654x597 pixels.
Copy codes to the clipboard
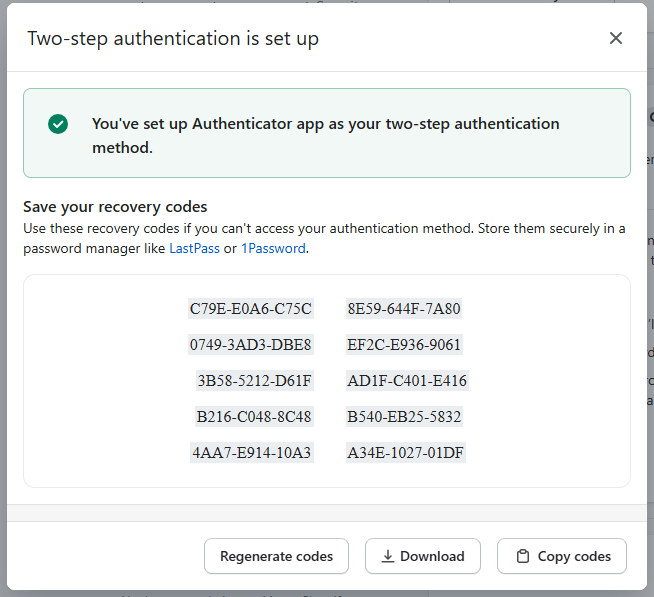(562, 556)
